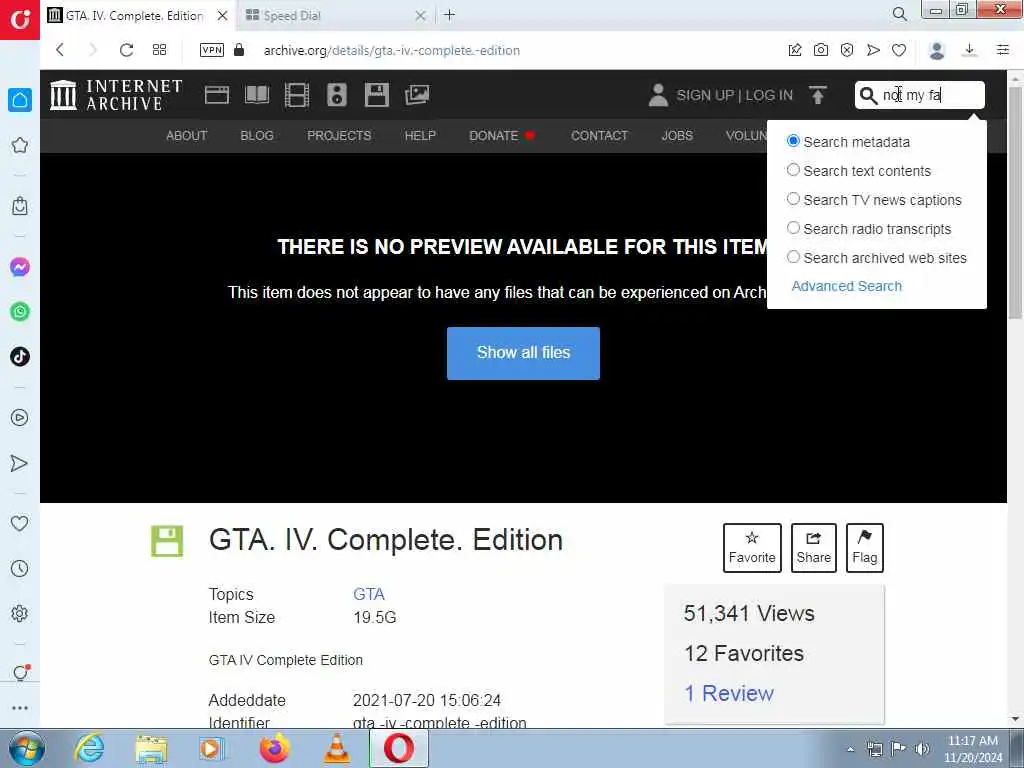Open the Speed Dial grid icon
The height and width of the screenshot is (768, 1024).
(159, 50)
